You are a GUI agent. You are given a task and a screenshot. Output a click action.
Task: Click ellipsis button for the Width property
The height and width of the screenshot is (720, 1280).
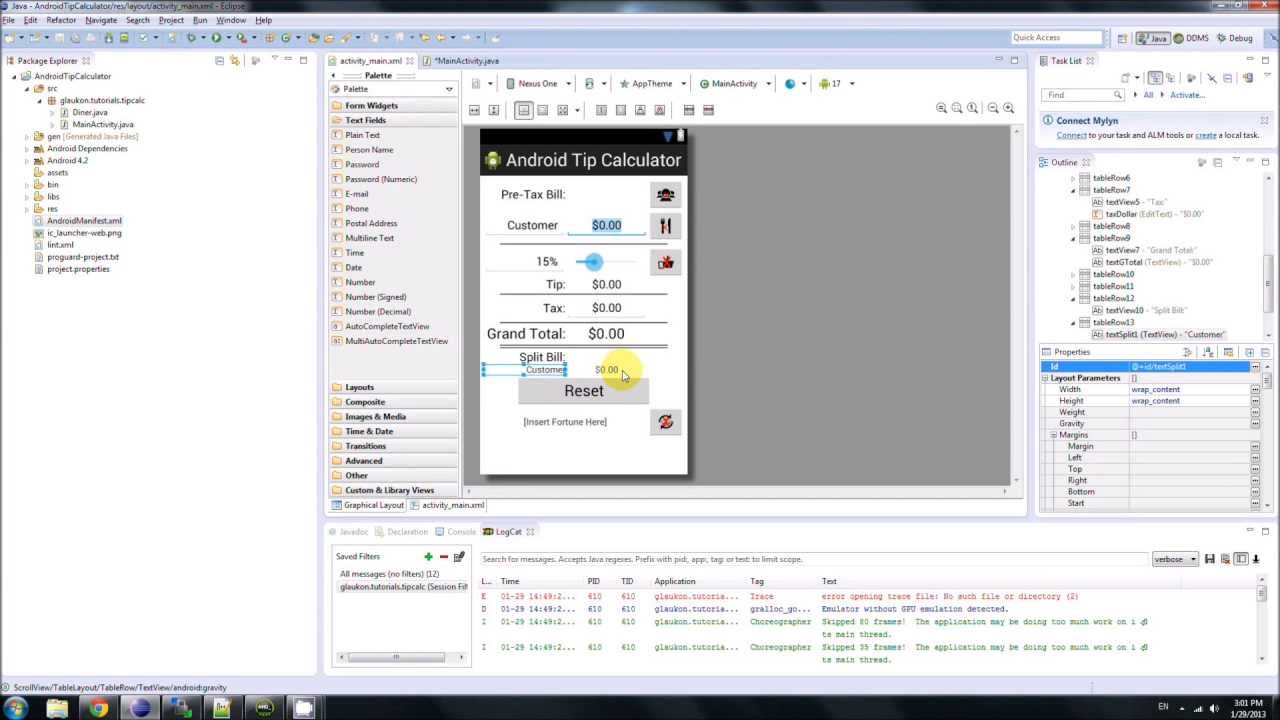tap(1255, 390)
